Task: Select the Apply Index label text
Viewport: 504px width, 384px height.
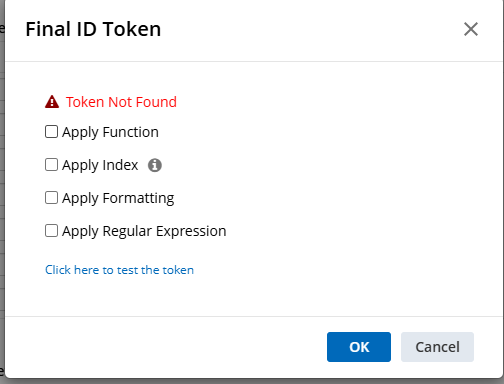Action: (100, 165)
